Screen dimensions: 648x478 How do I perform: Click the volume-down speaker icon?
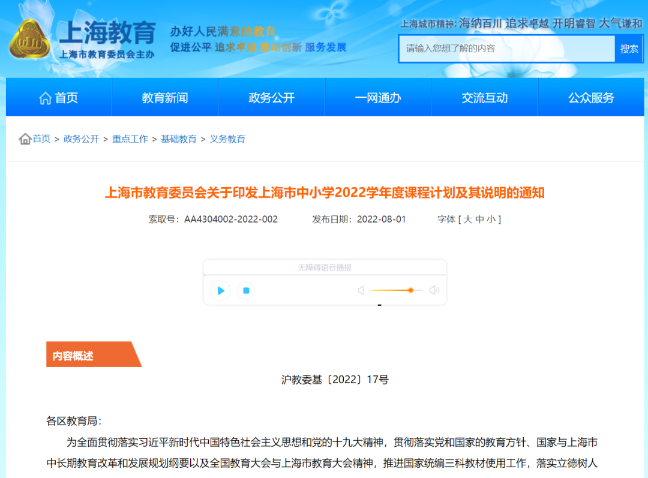click(x=361, y=290)
